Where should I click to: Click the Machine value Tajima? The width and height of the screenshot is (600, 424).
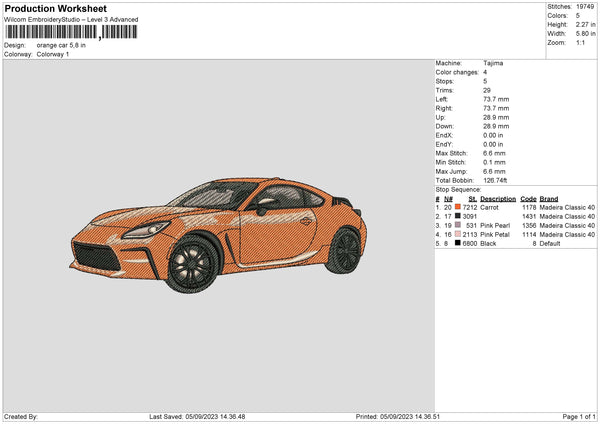(x=493, y=63)
